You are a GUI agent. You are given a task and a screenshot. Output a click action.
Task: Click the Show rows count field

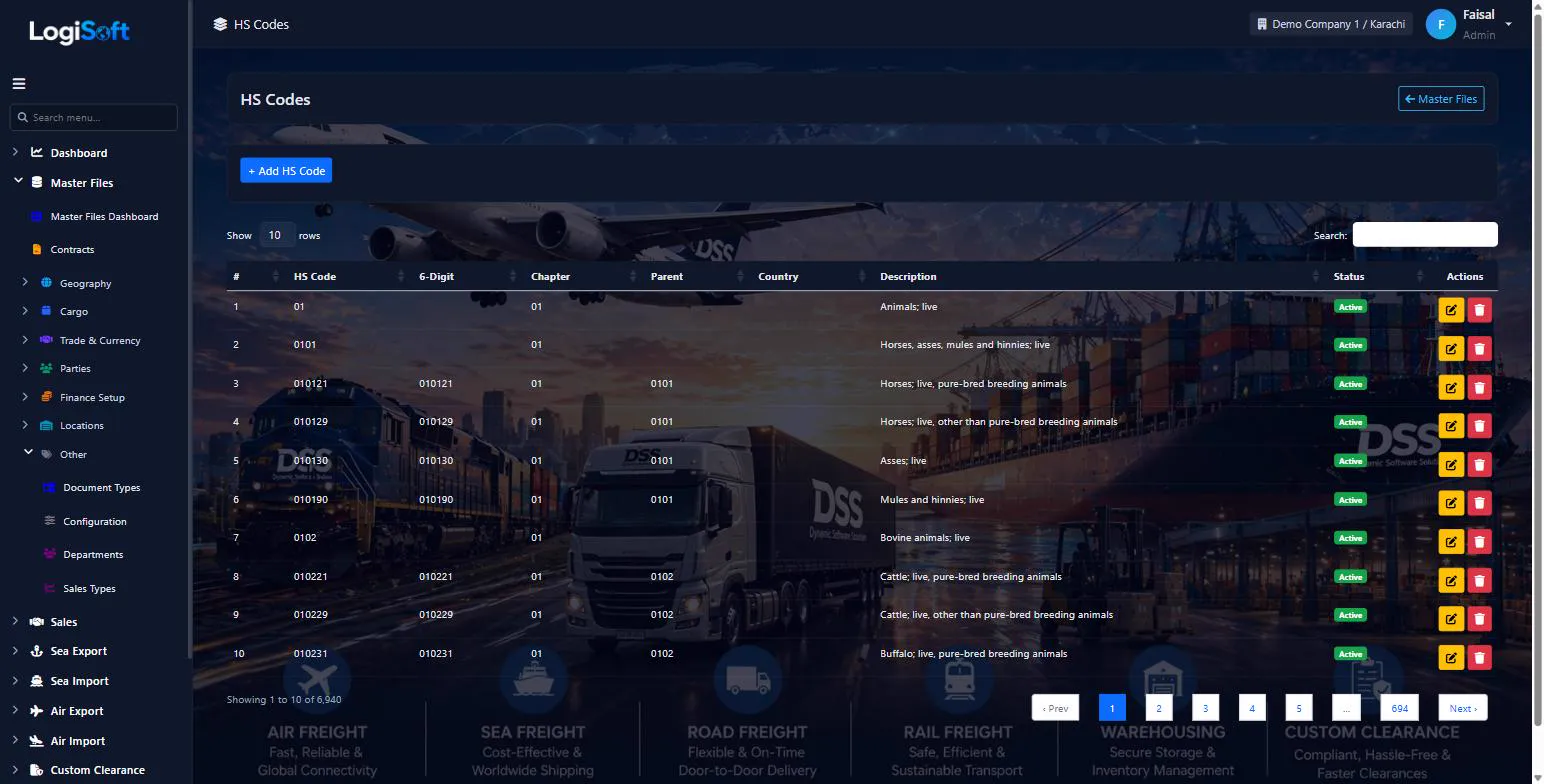276,235
